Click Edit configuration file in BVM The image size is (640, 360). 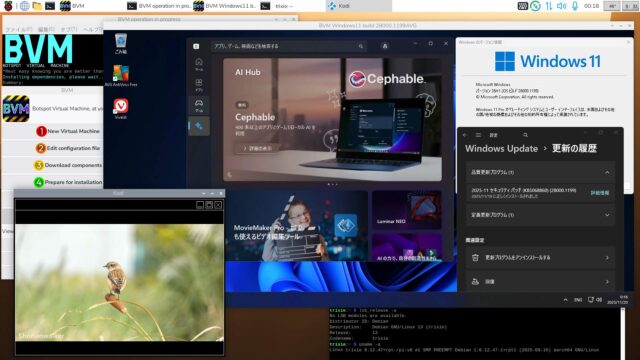tap(68, 148)
